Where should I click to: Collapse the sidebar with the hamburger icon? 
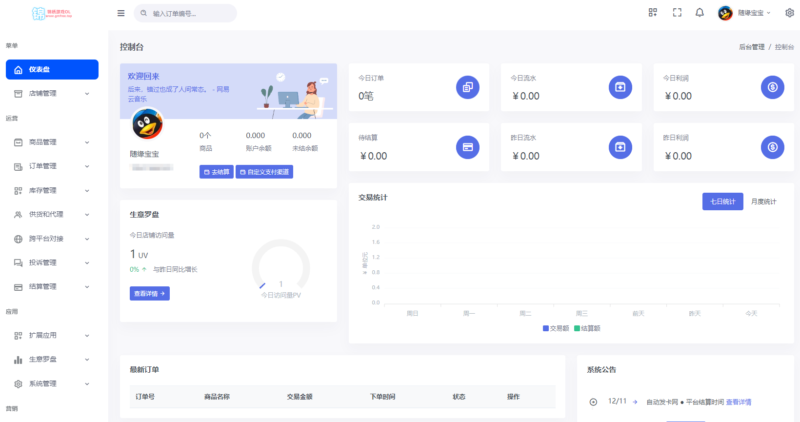tap(121, 13)
